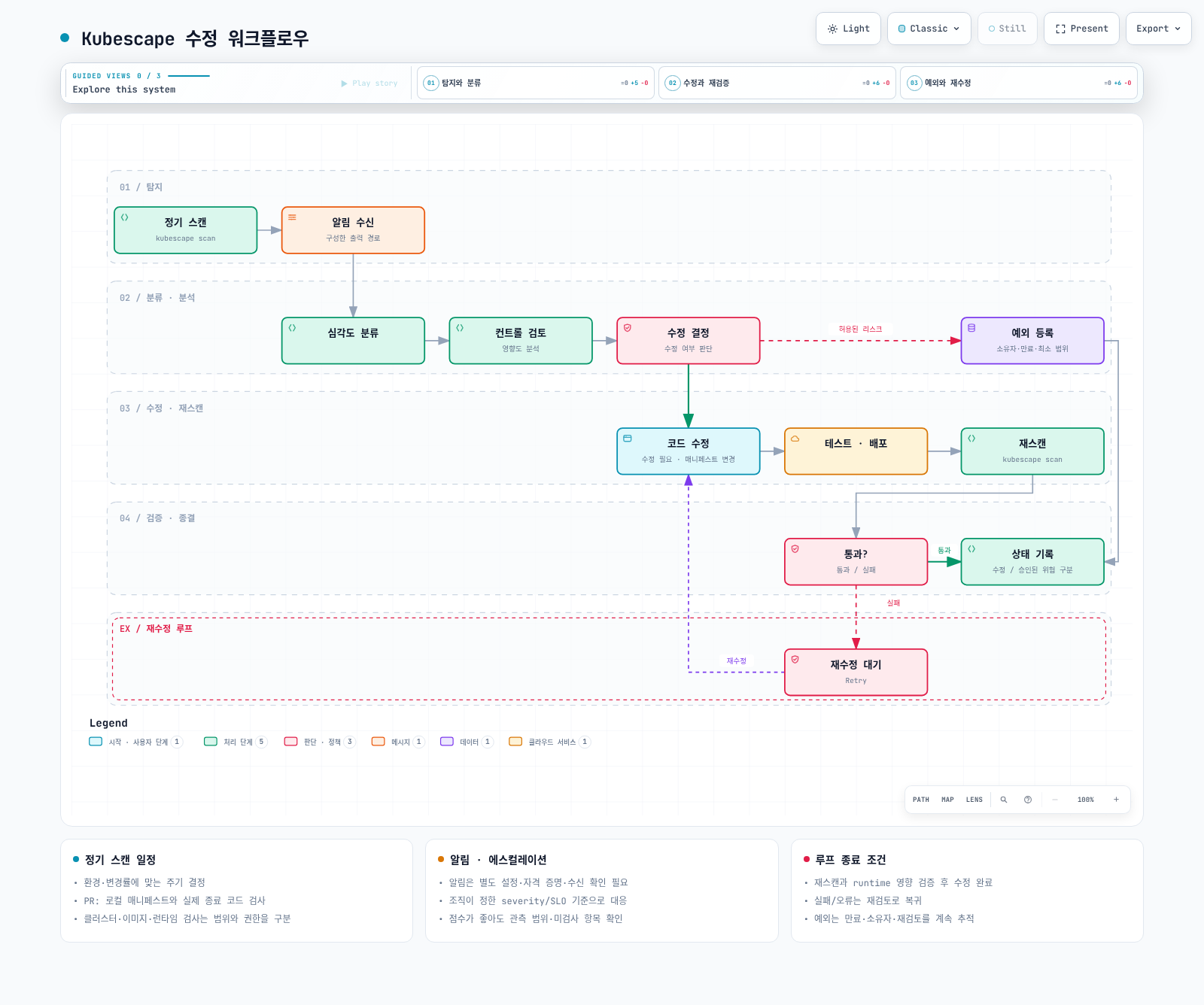Zoom out with the minus icon
This screenshot has width=1204, height=1005.
[x=1055, y=800]
